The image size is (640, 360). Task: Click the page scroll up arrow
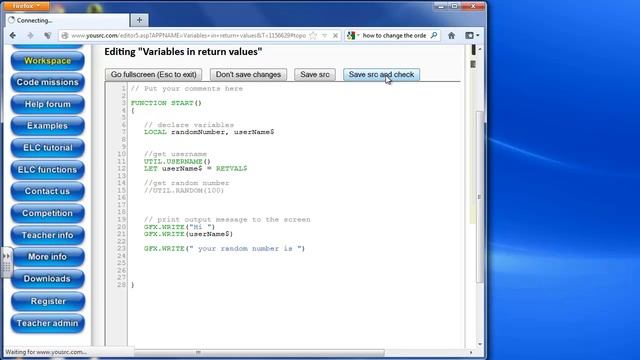coord(480,49)
